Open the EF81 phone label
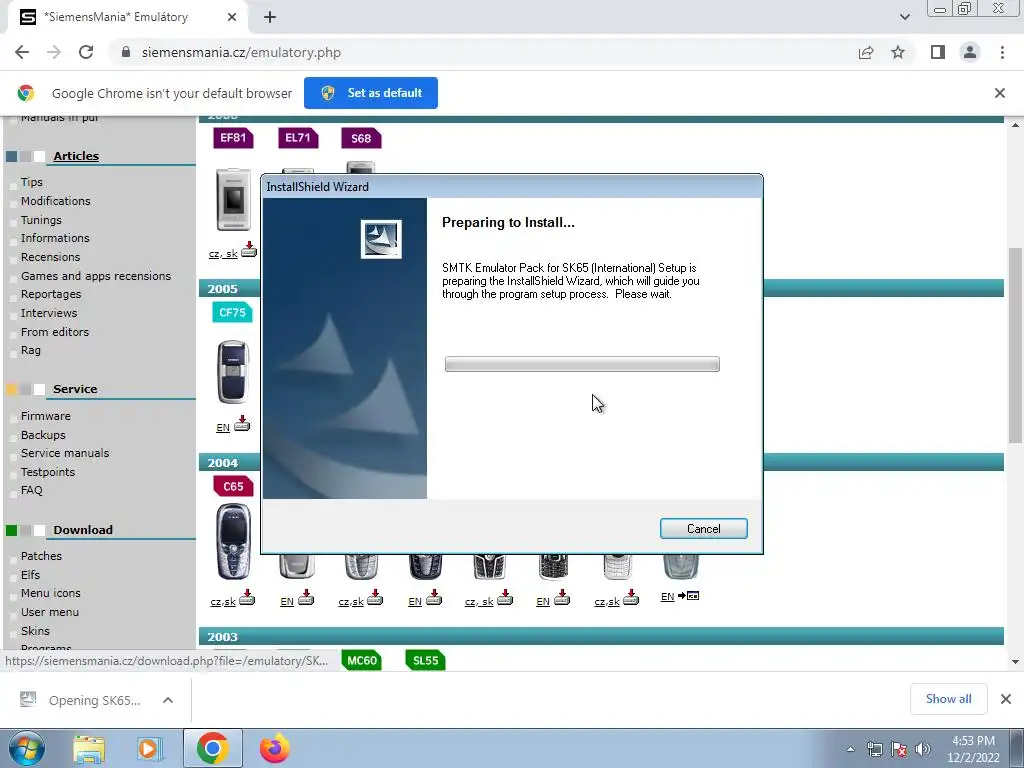This screenshot has height=768, width=1024. tap(233, 138)
